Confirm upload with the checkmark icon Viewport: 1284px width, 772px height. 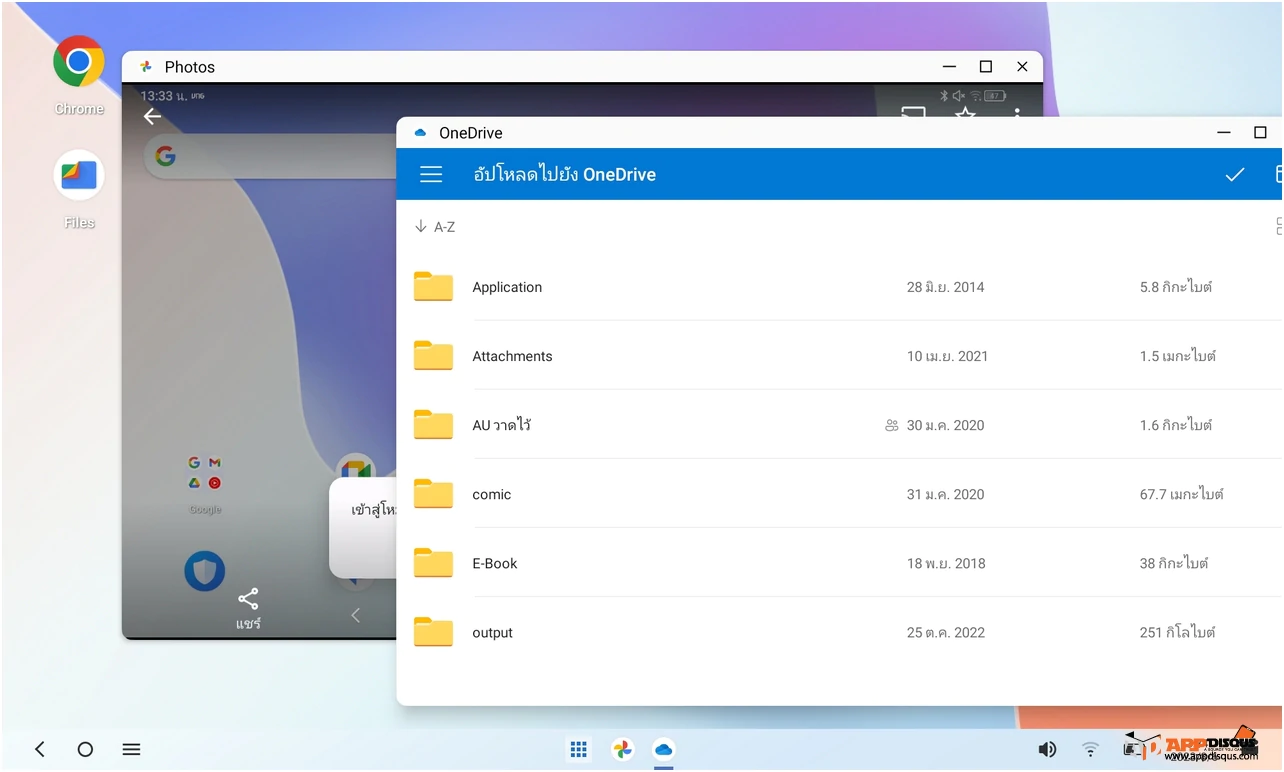click(x=1235, y=174)
